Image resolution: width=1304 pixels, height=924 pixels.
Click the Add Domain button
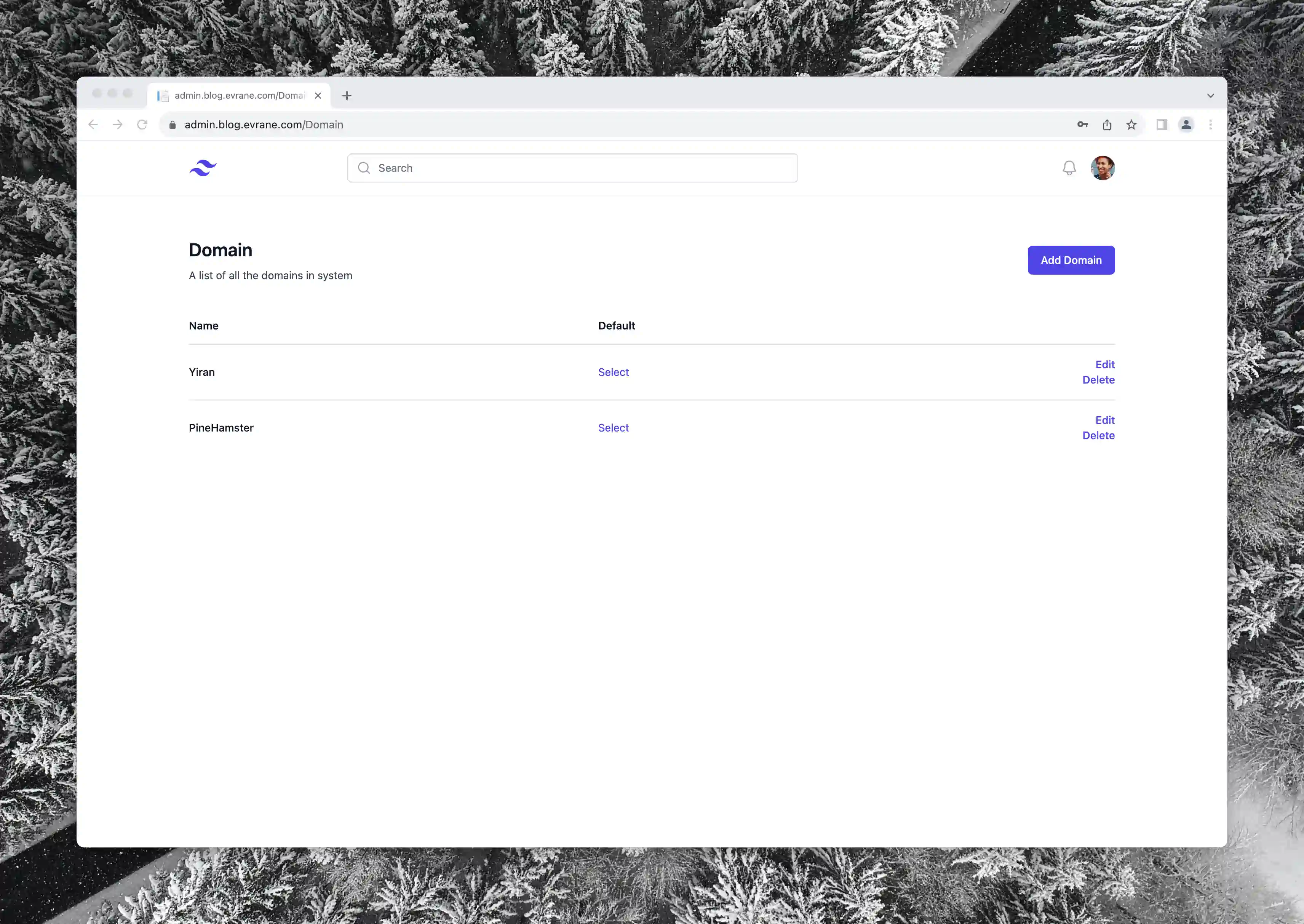pyautogui.click(x=1071, y=260)
